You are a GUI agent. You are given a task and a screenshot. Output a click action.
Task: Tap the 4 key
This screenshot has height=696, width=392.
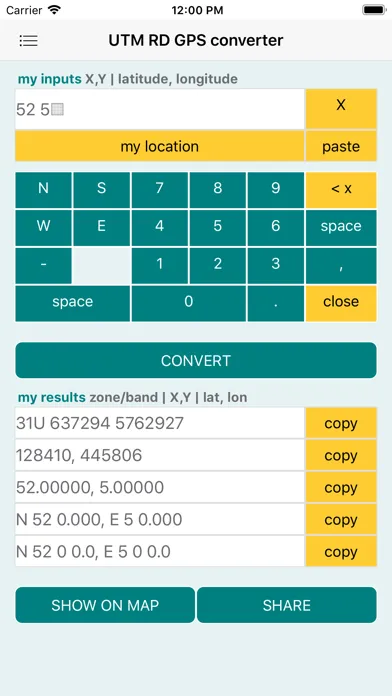tap(160, 228)
